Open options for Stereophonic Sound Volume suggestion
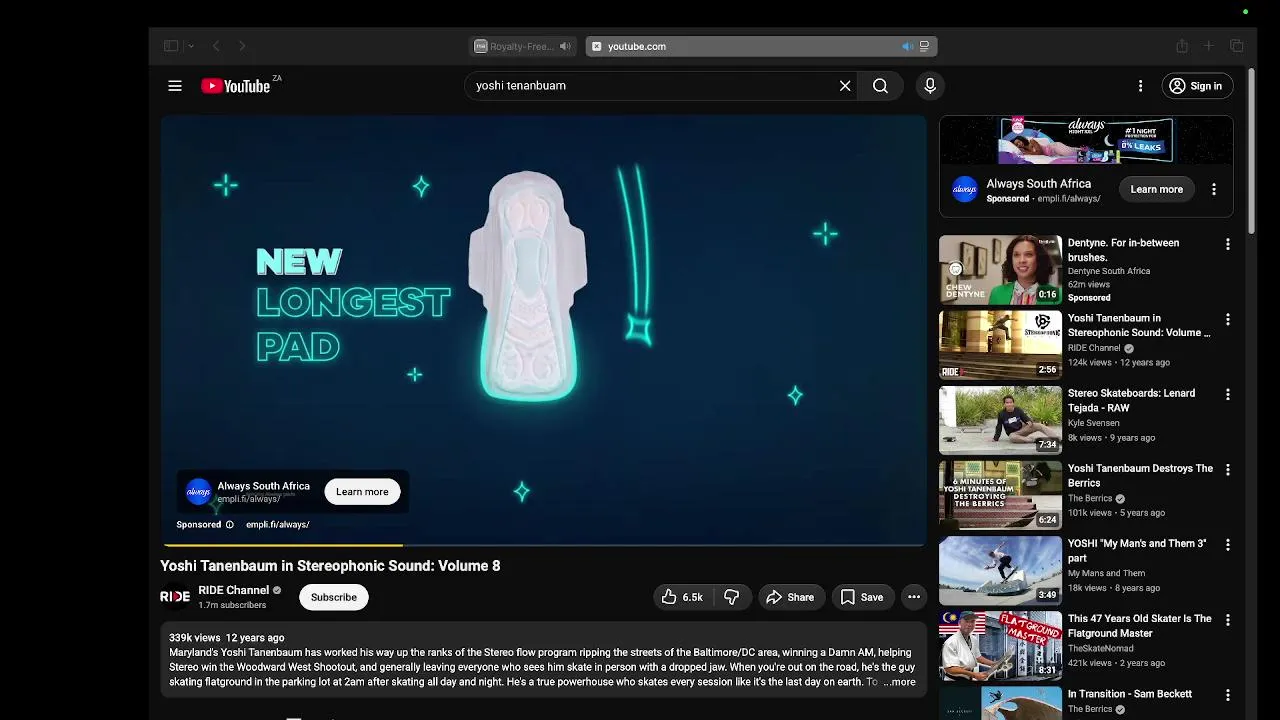1280x720 pixels. [x=1228, y=319]
